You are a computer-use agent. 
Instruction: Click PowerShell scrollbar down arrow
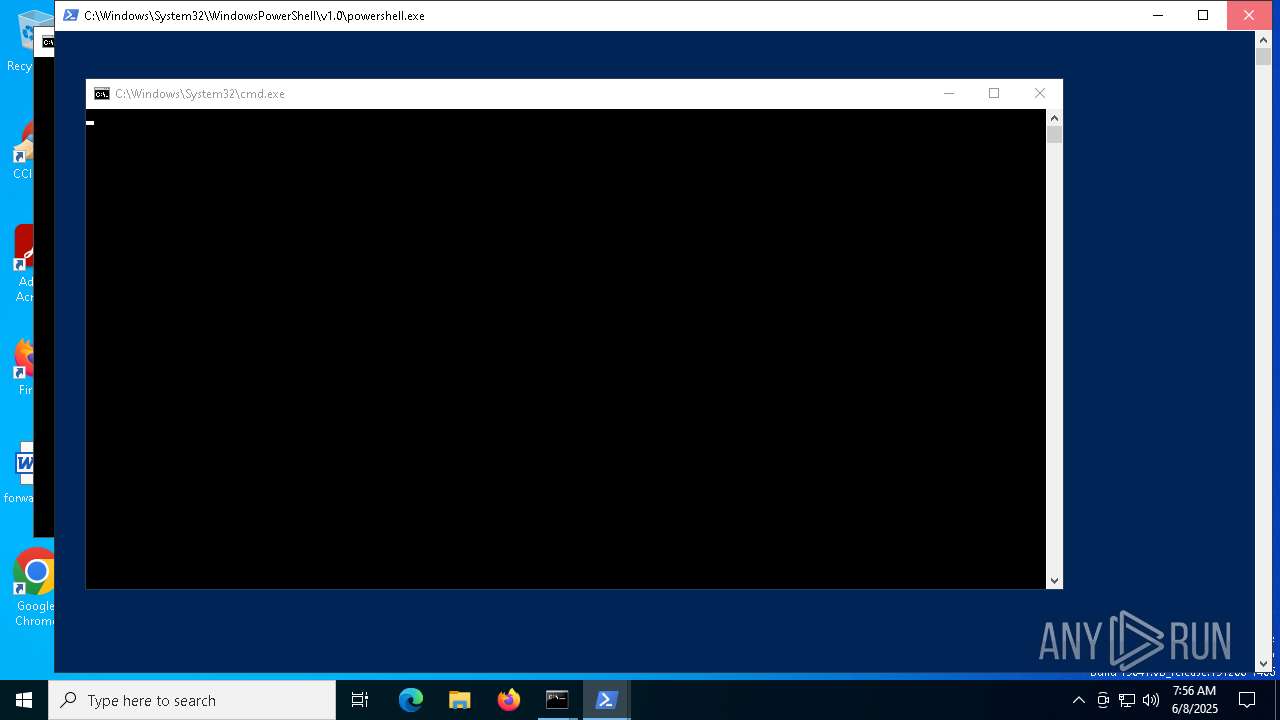(x=1263, y=663)
